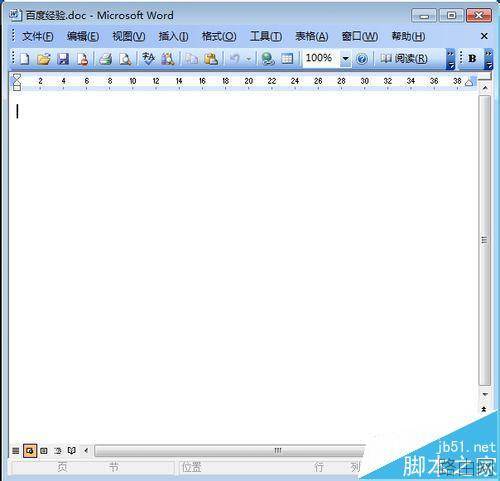Open the 视图(V) menu

tap(129, 36)
